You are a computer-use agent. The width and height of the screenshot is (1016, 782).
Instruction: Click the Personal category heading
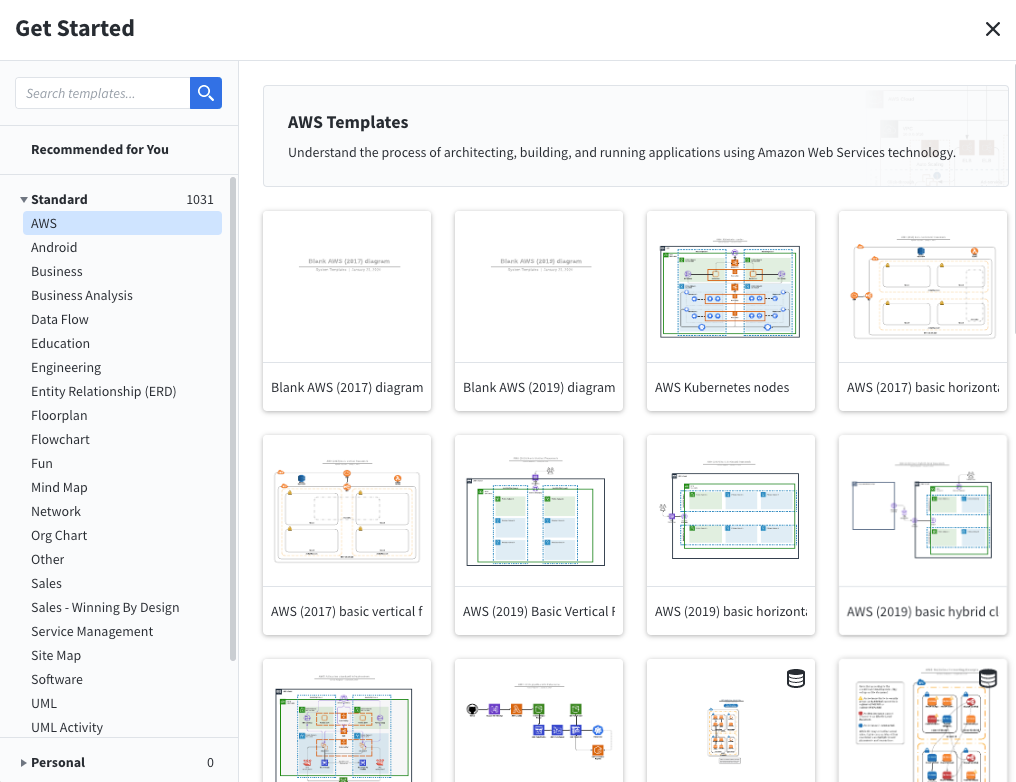(x=58, y=763)
